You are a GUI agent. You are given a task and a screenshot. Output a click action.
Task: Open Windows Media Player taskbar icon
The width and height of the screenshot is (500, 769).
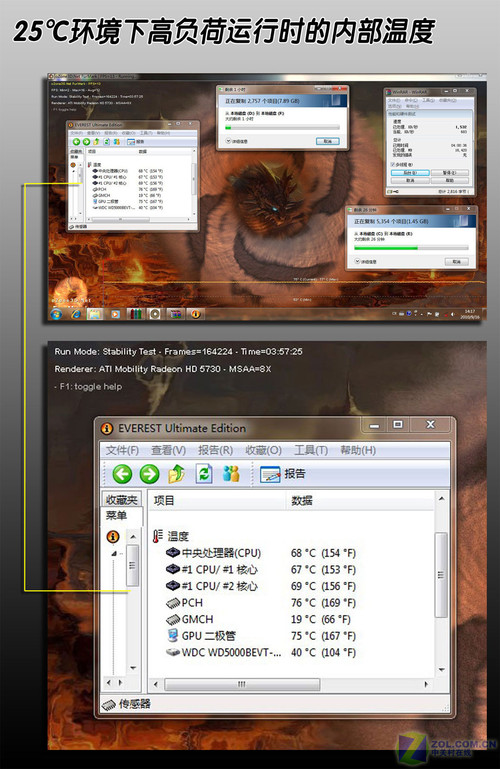coord(115,314)
